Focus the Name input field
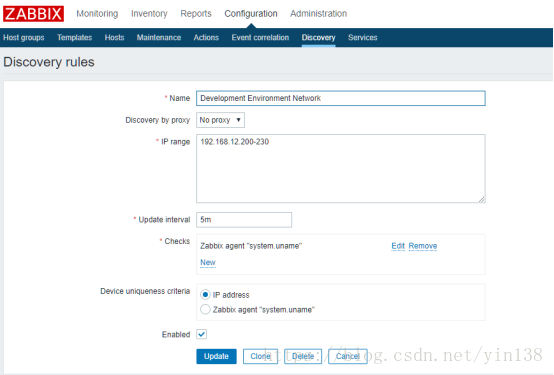This screenshot has width=554, height=375. point(341,98)
